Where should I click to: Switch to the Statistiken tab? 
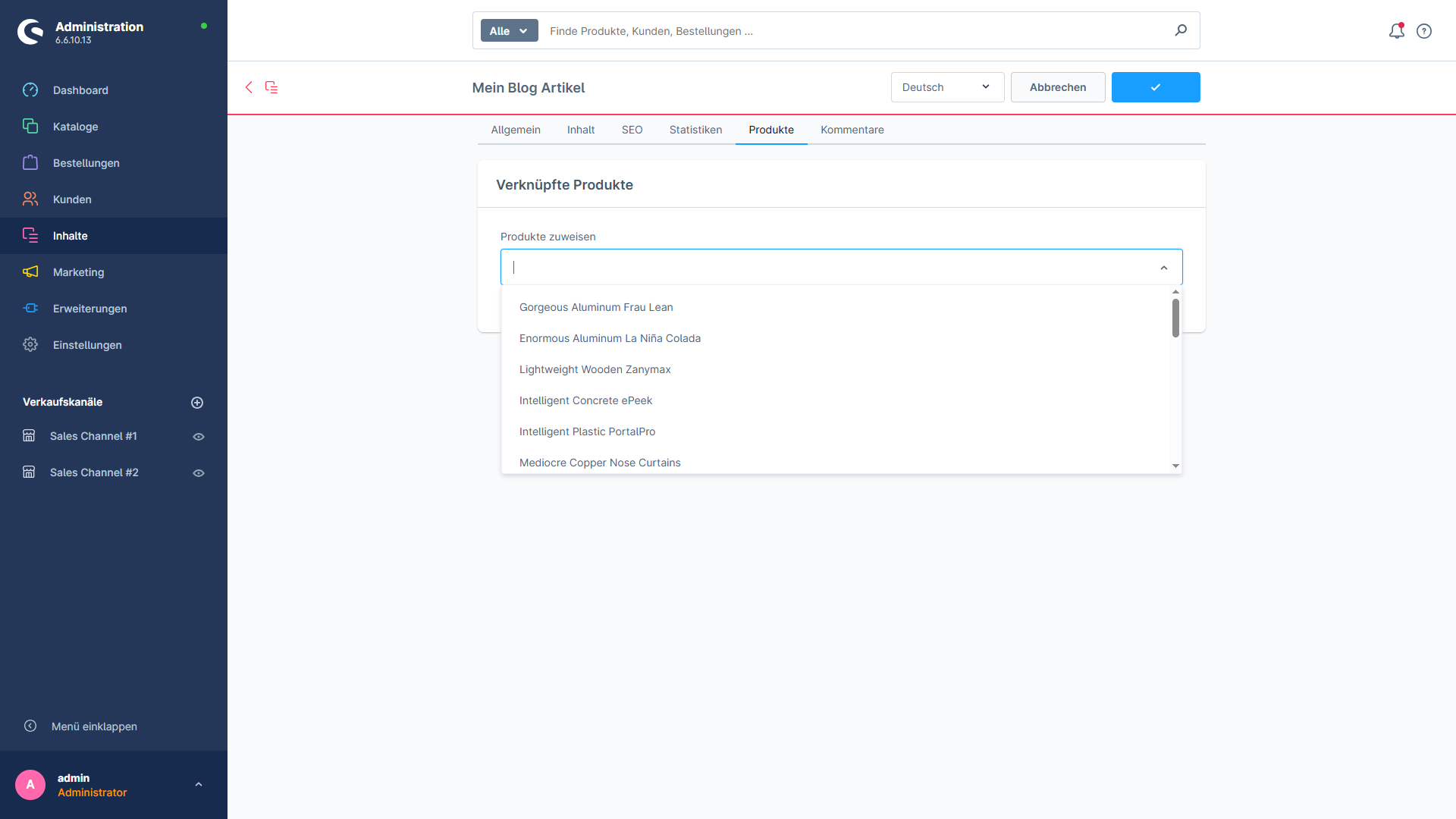695,130
